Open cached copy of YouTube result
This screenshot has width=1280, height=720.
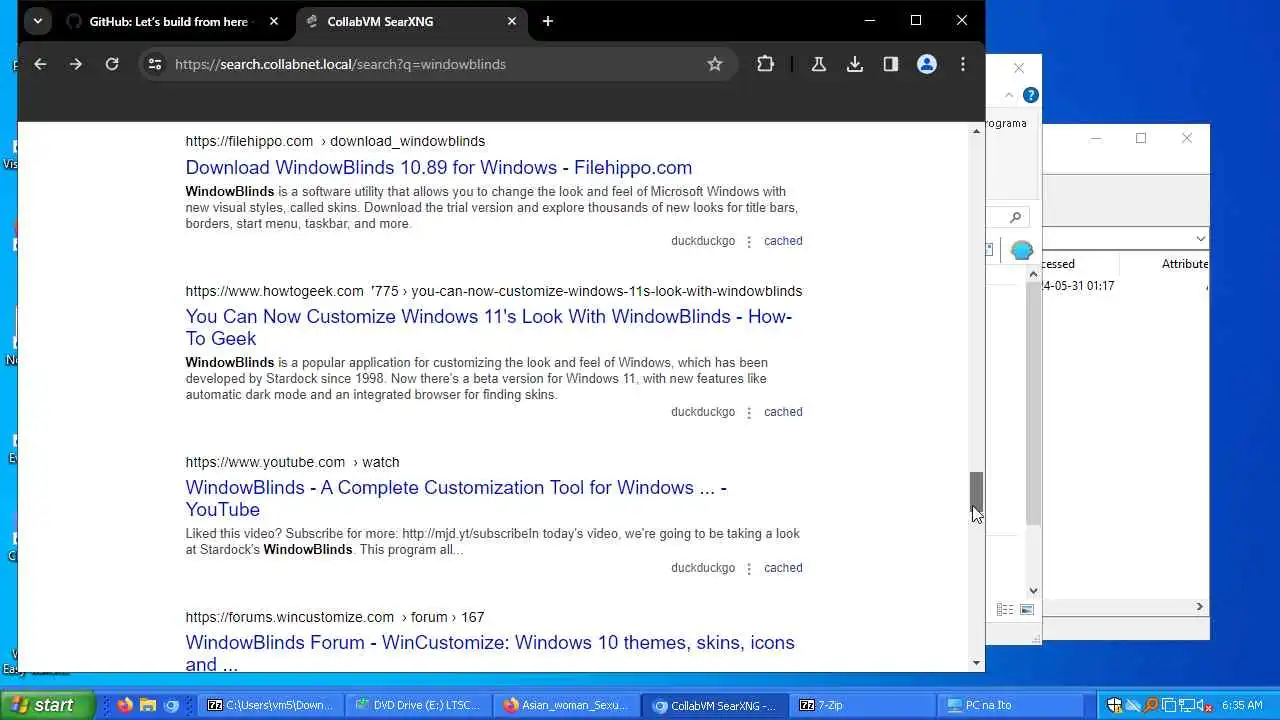783,568
